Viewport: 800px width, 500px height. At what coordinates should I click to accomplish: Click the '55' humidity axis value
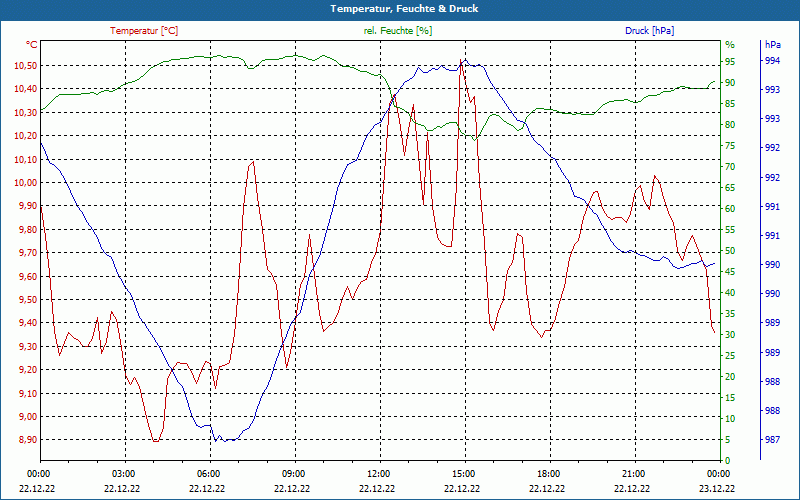[x=730, y=230]
